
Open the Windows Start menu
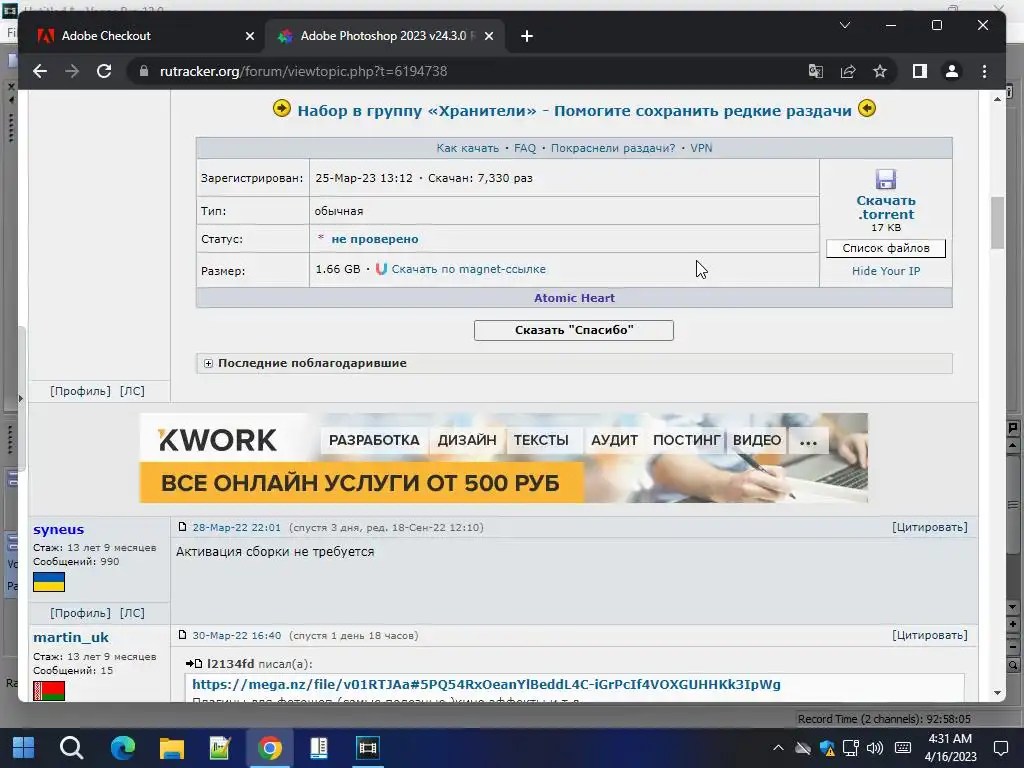(24, 748)
